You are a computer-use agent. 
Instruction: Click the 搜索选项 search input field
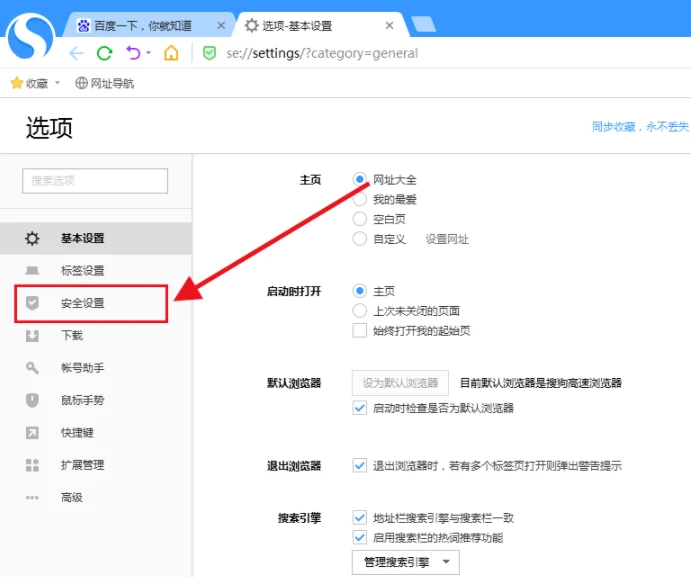click(95, 181)
